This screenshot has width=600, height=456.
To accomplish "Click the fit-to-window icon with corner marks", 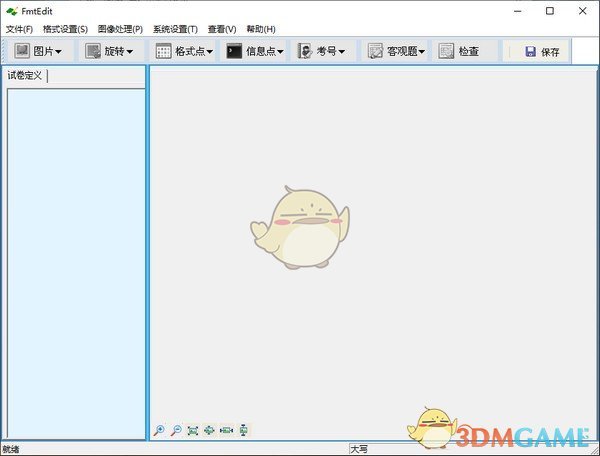I will click(x=192, y=430).
